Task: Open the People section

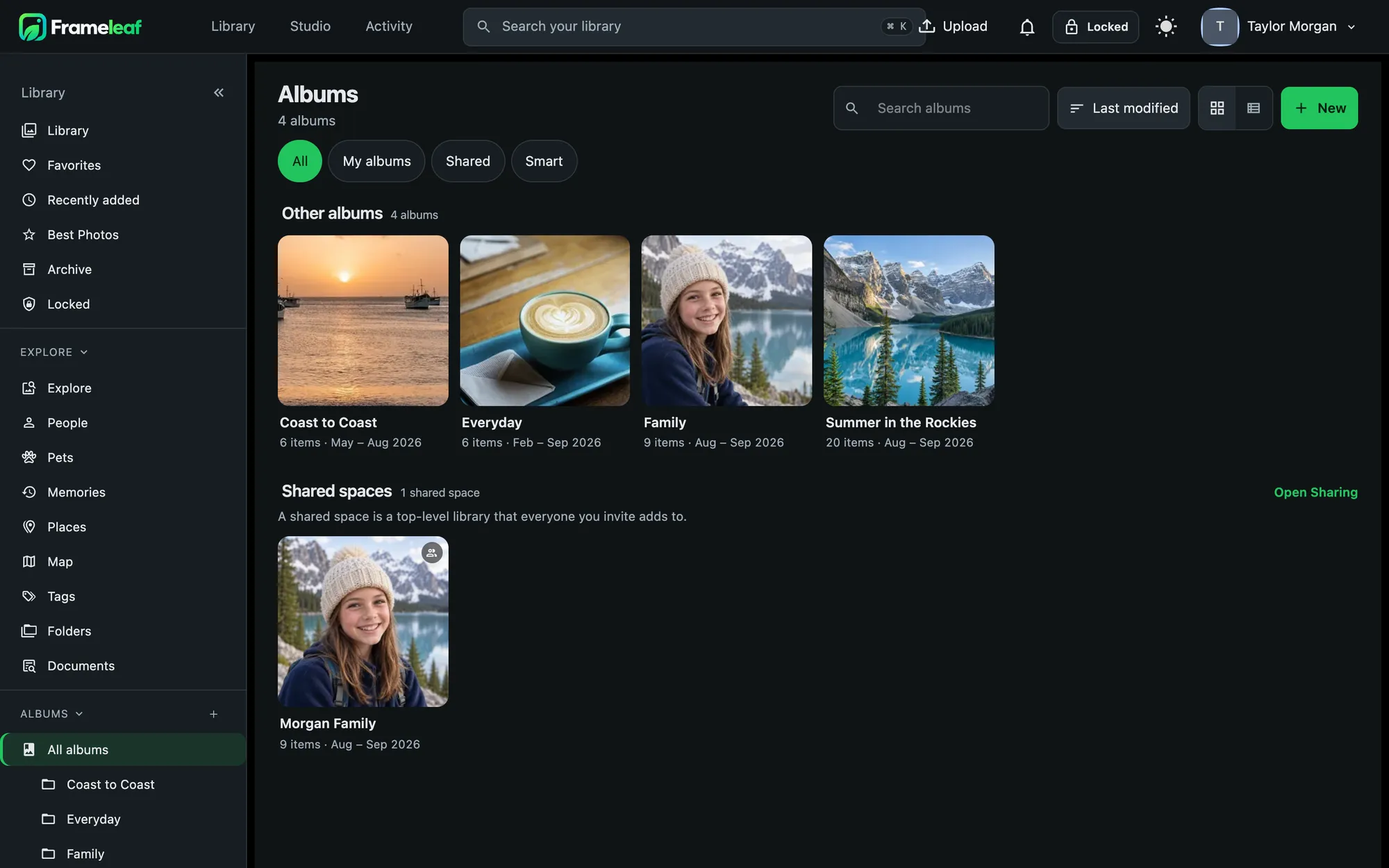Action: pyautogui.click(x=123, y=423)
